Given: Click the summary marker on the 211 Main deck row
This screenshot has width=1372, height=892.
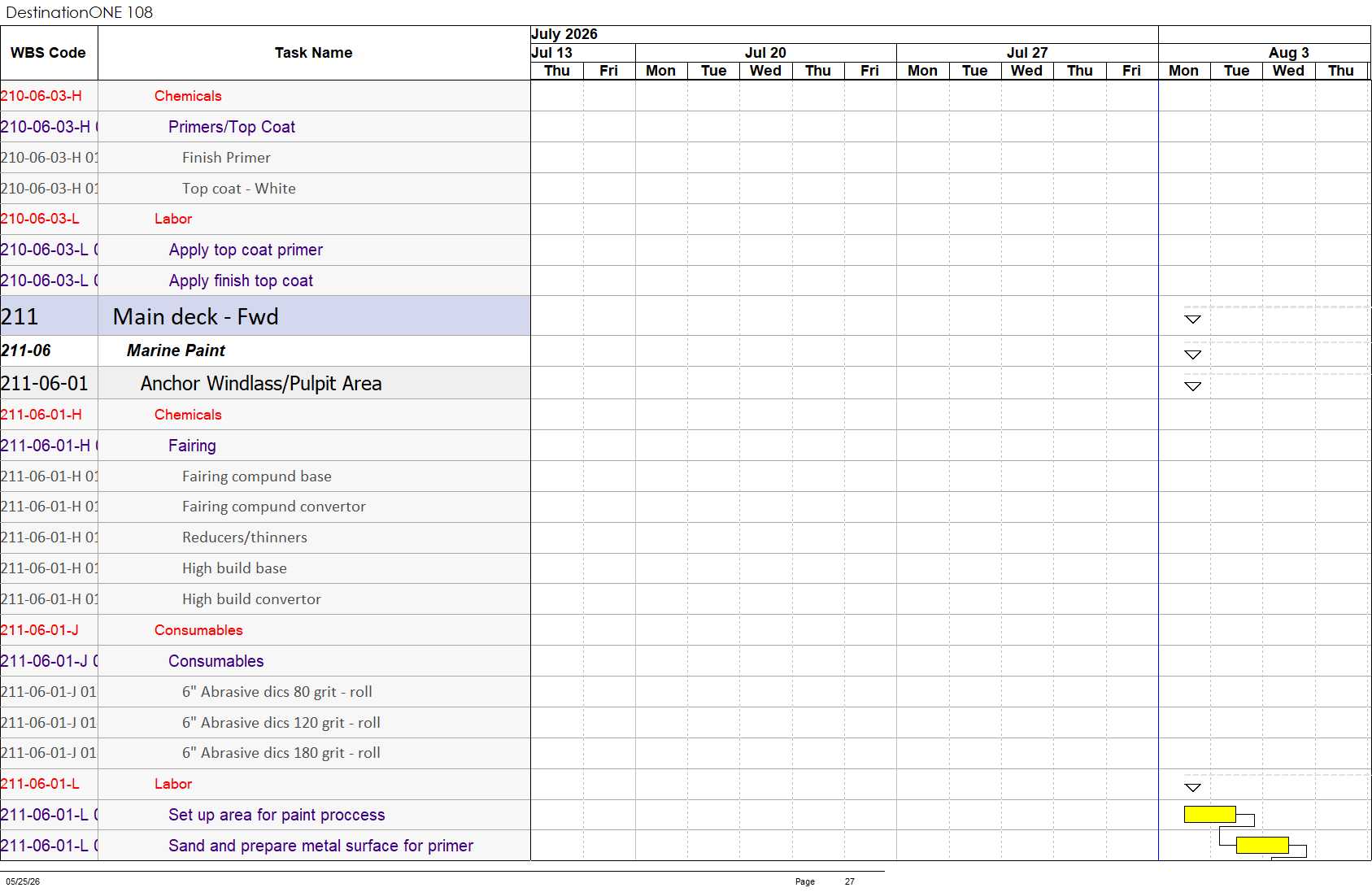Looking at the screenshot, I should (1192, 319).
